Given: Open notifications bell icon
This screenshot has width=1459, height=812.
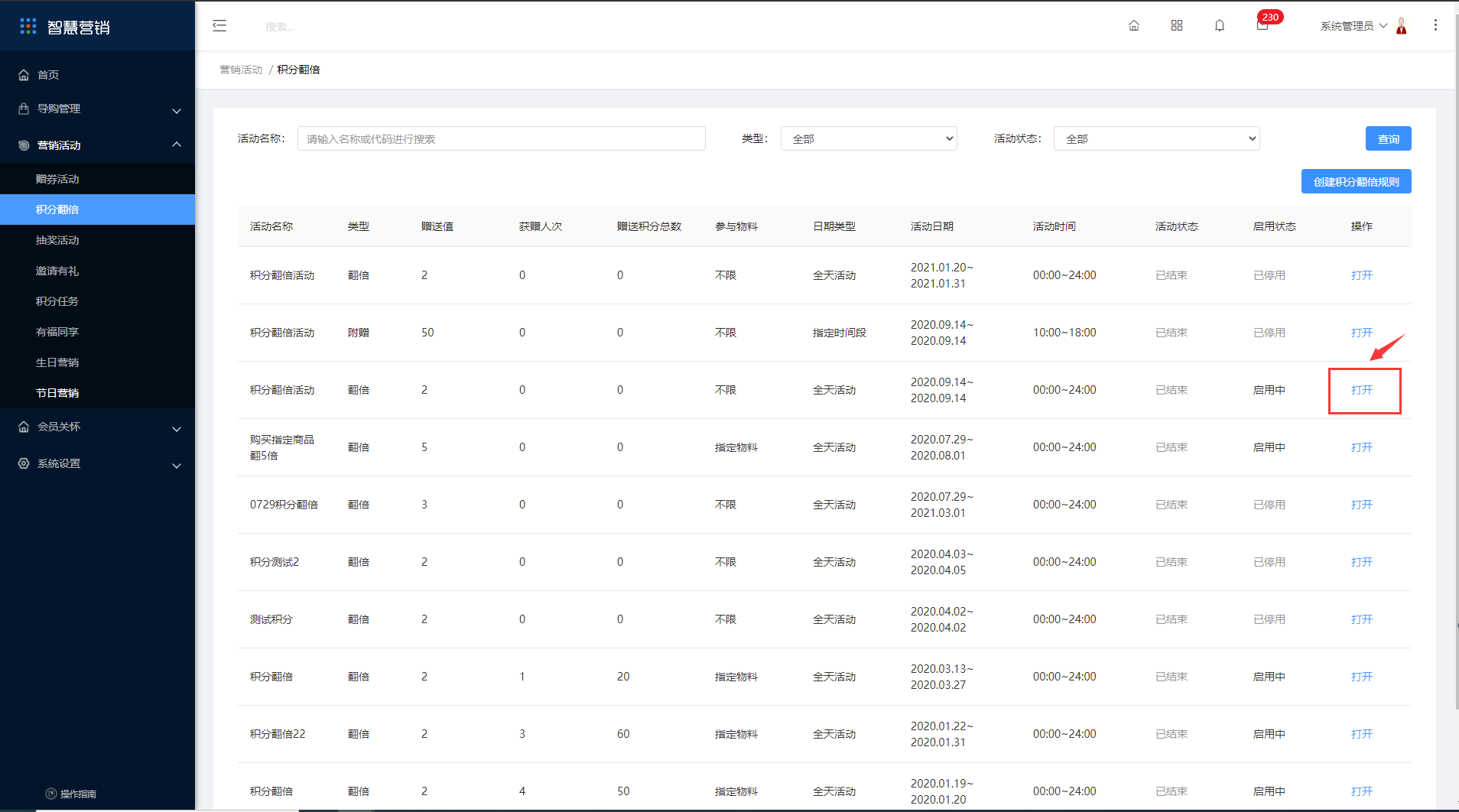Looking at the screenshot, I should coord(1220,26).
